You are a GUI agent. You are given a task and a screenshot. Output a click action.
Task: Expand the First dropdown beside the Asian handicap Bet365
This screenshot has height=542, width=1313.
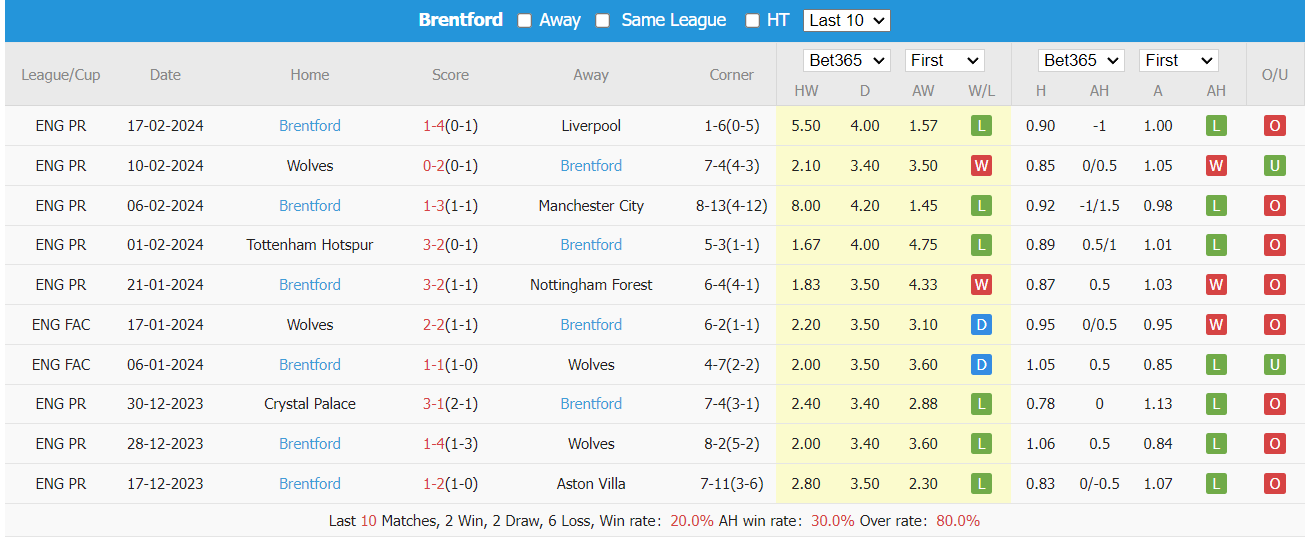click(1178, 60)
